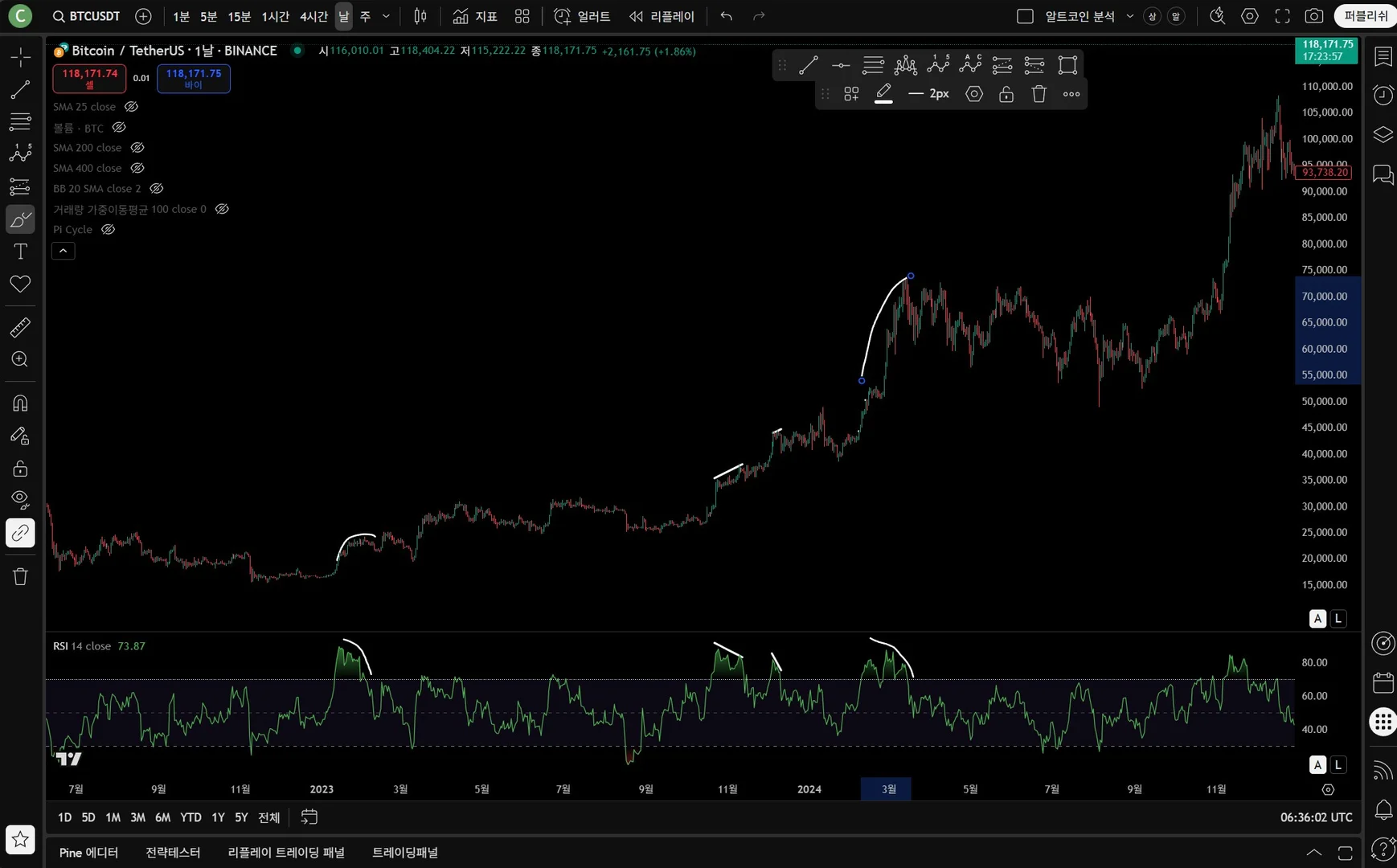Toggle visibility of 거래량 가중이동평균 indicator
This screenshot has width=1397, height=868.
click(x=222, y=209)
